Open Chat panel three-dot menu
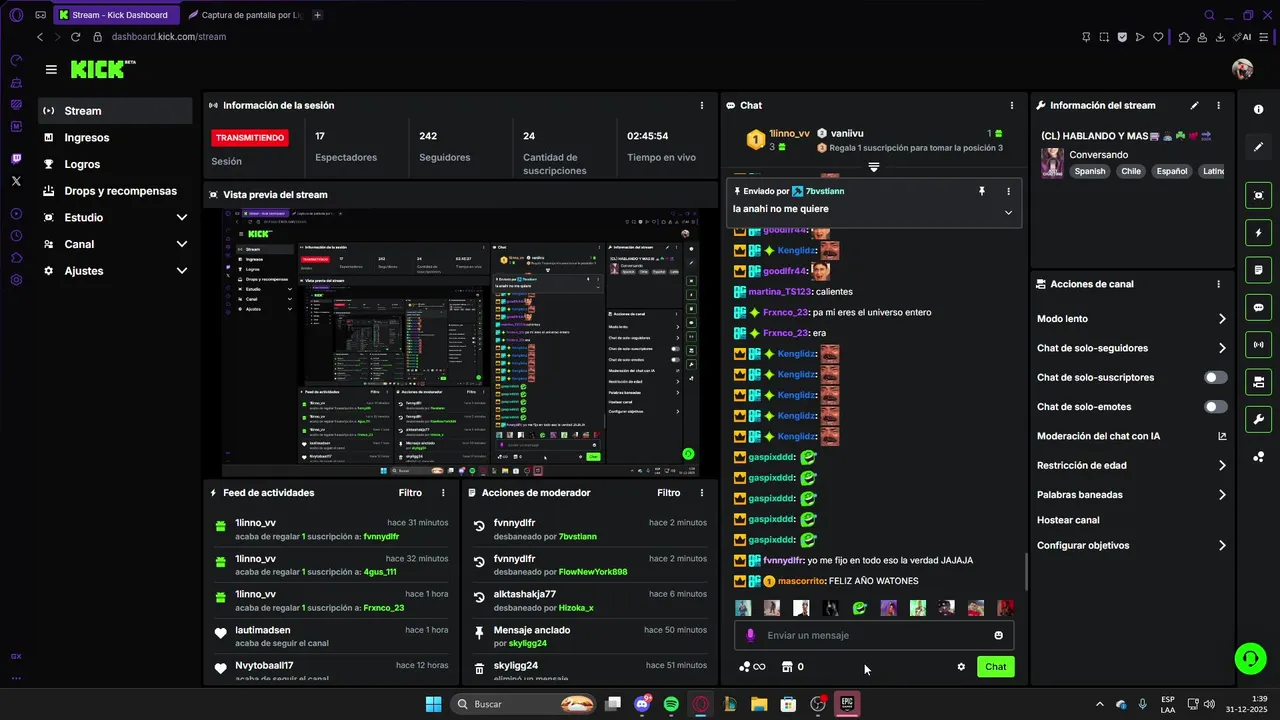Screen dimensions: 1280x720 [1011, 105]
